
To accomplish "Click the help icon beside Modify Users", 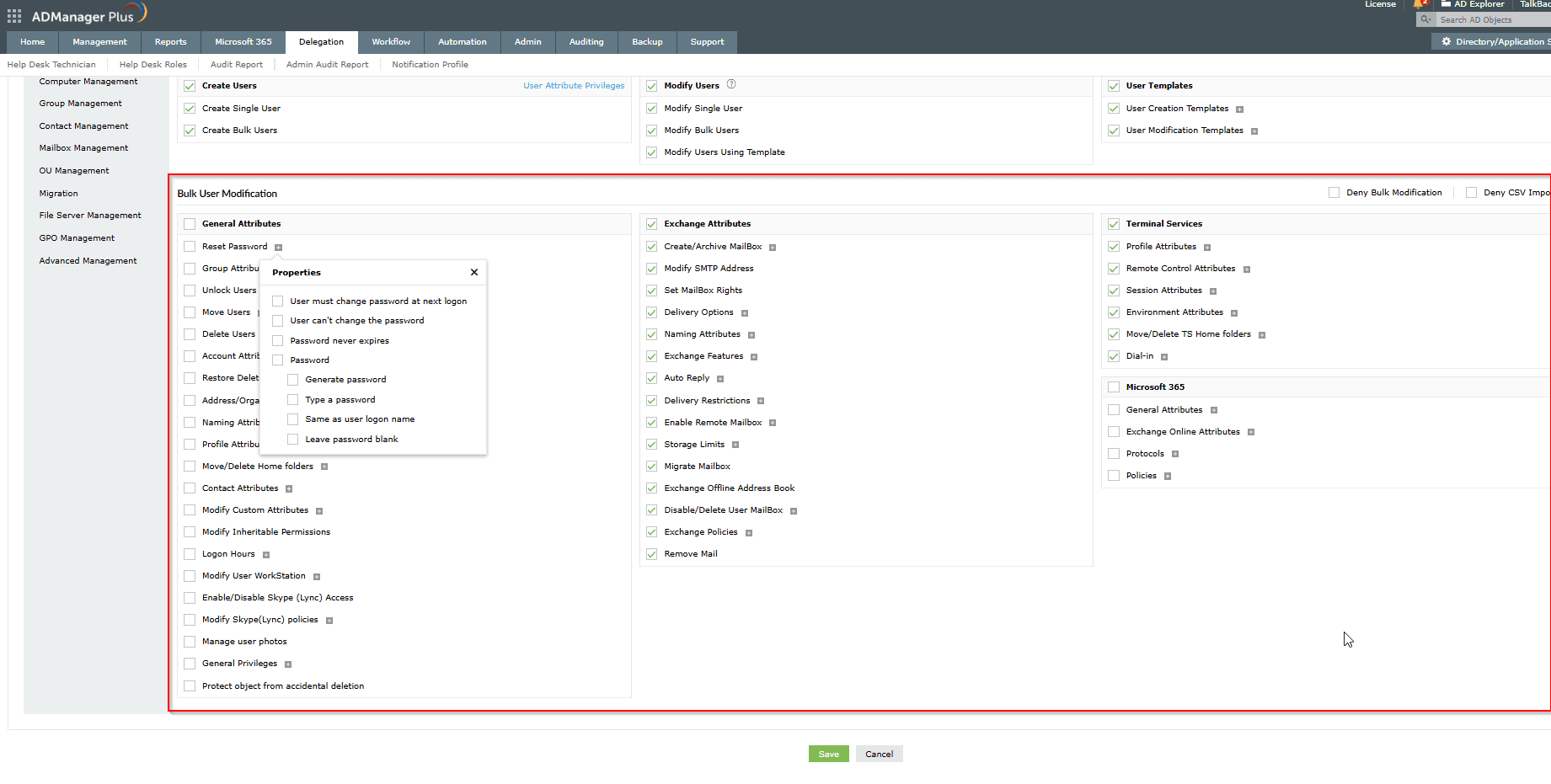I will [x=731, y=84].
